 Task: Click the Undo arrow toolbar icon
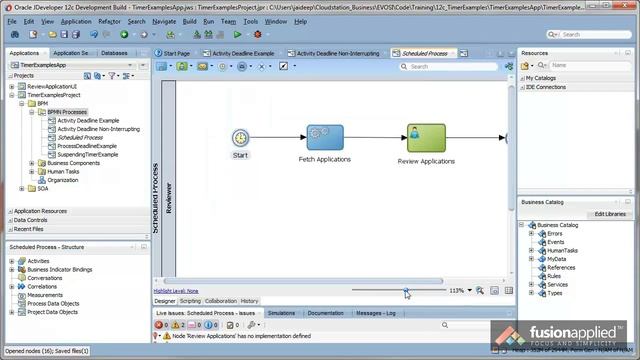coord(94,35)
